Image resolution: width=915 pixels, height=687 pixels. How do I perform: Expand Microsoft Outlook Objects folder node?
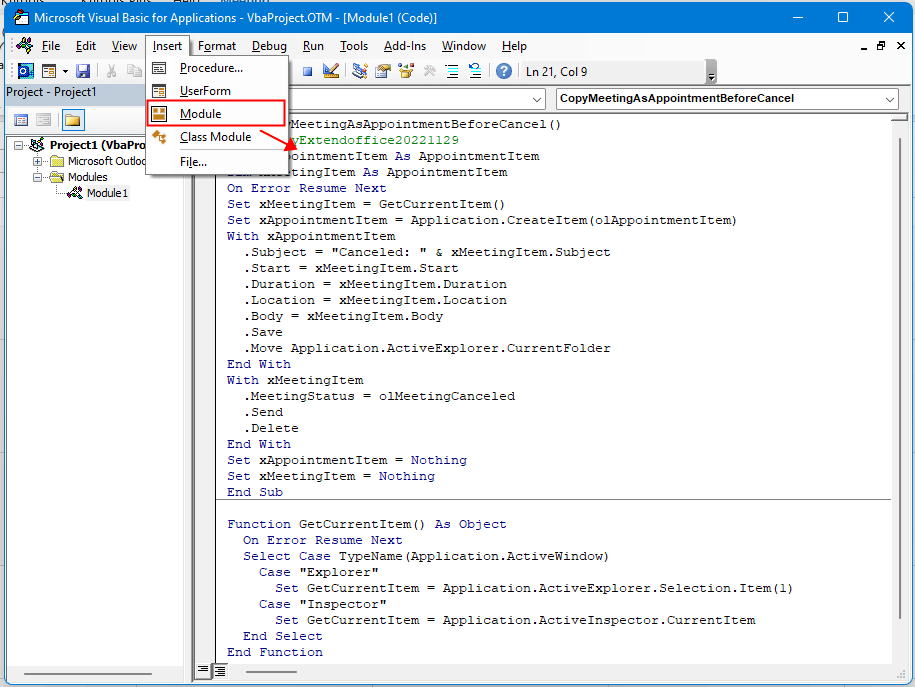37,161
